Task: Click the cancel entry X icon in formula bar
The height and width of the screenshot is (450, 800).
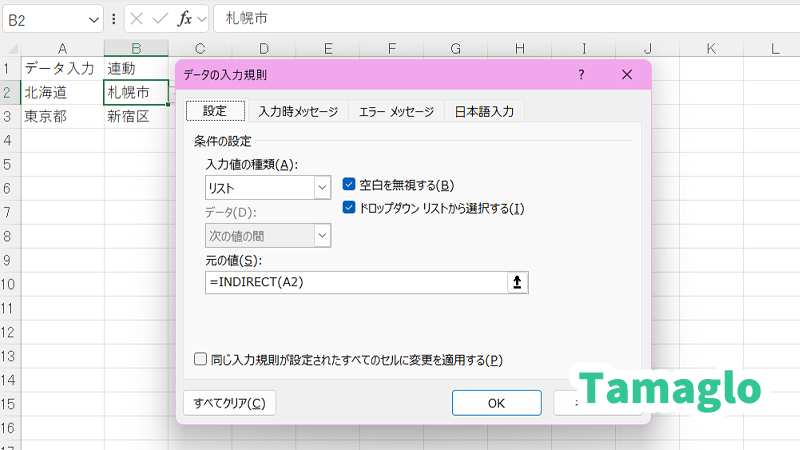Action: tap(137, 19)
